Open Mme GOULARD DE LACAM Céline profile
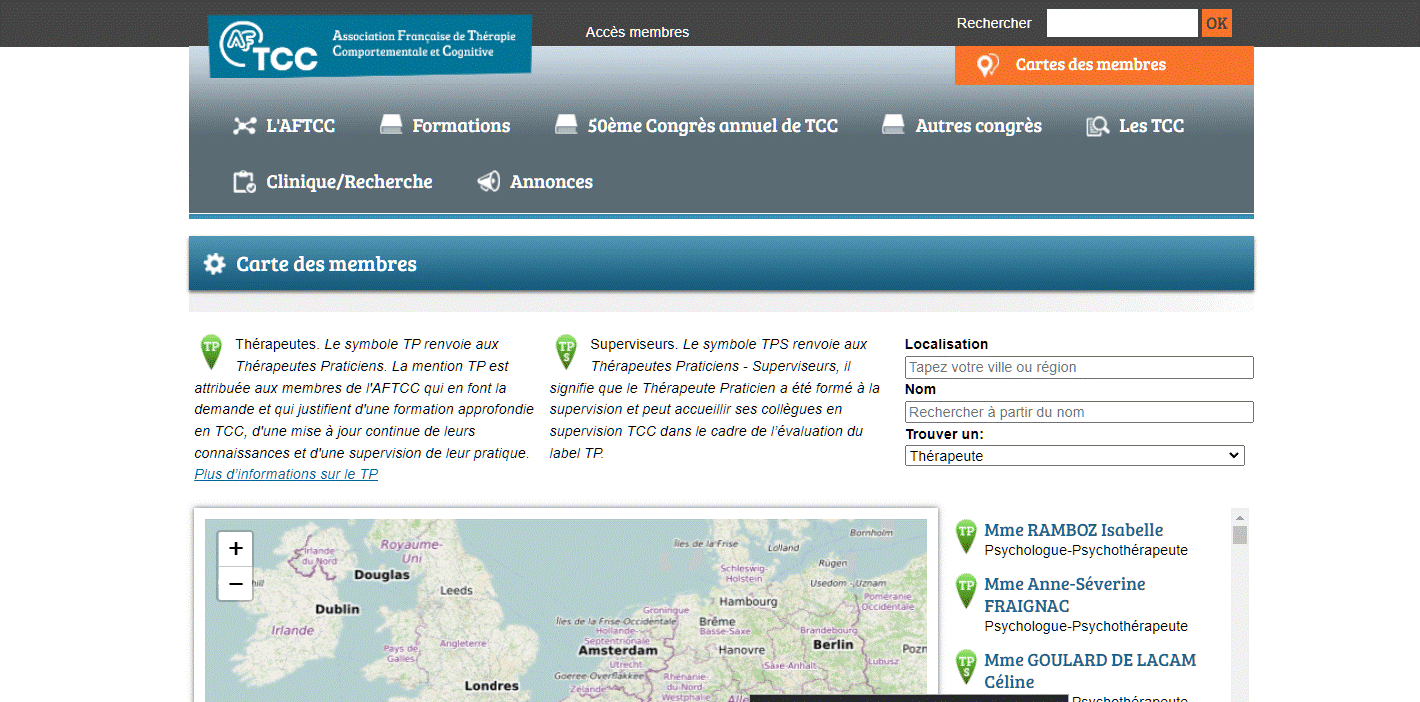Image resolution: width=1420 pixels, height=702 pixels. (1090, 671)
